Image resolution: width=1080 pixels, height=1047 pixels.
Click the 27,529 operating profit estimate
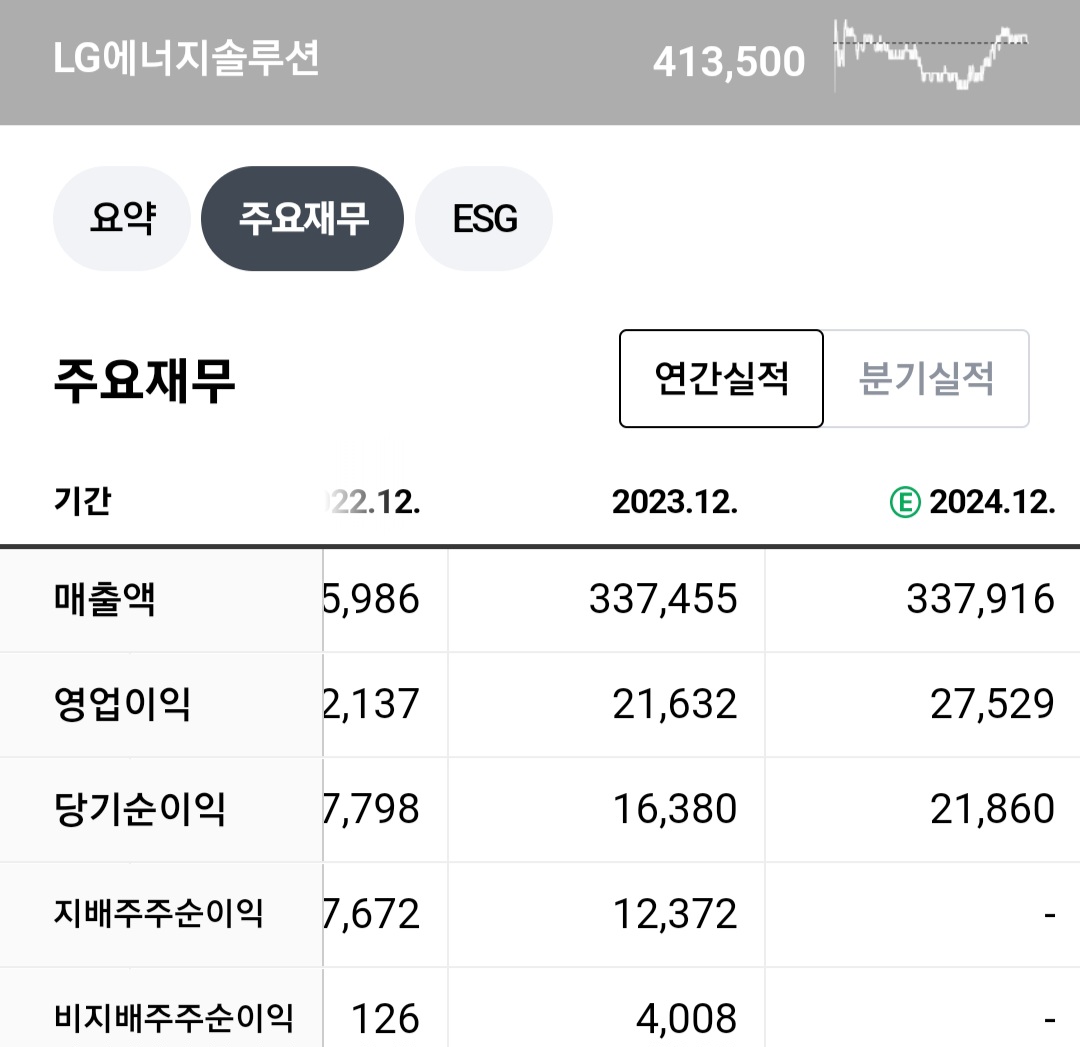(x=992, y=704)
